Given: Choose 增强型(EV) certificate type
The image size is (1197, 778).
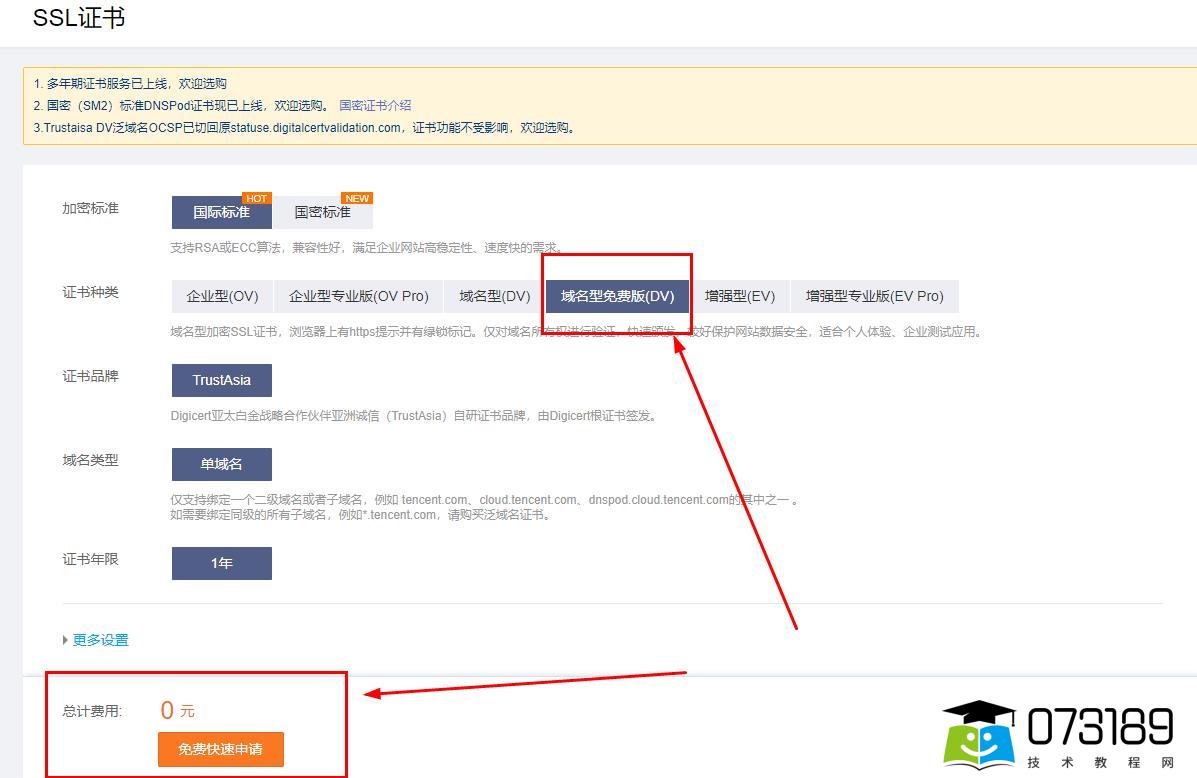Looking at the screenshot, I should (x=739, y=296).
